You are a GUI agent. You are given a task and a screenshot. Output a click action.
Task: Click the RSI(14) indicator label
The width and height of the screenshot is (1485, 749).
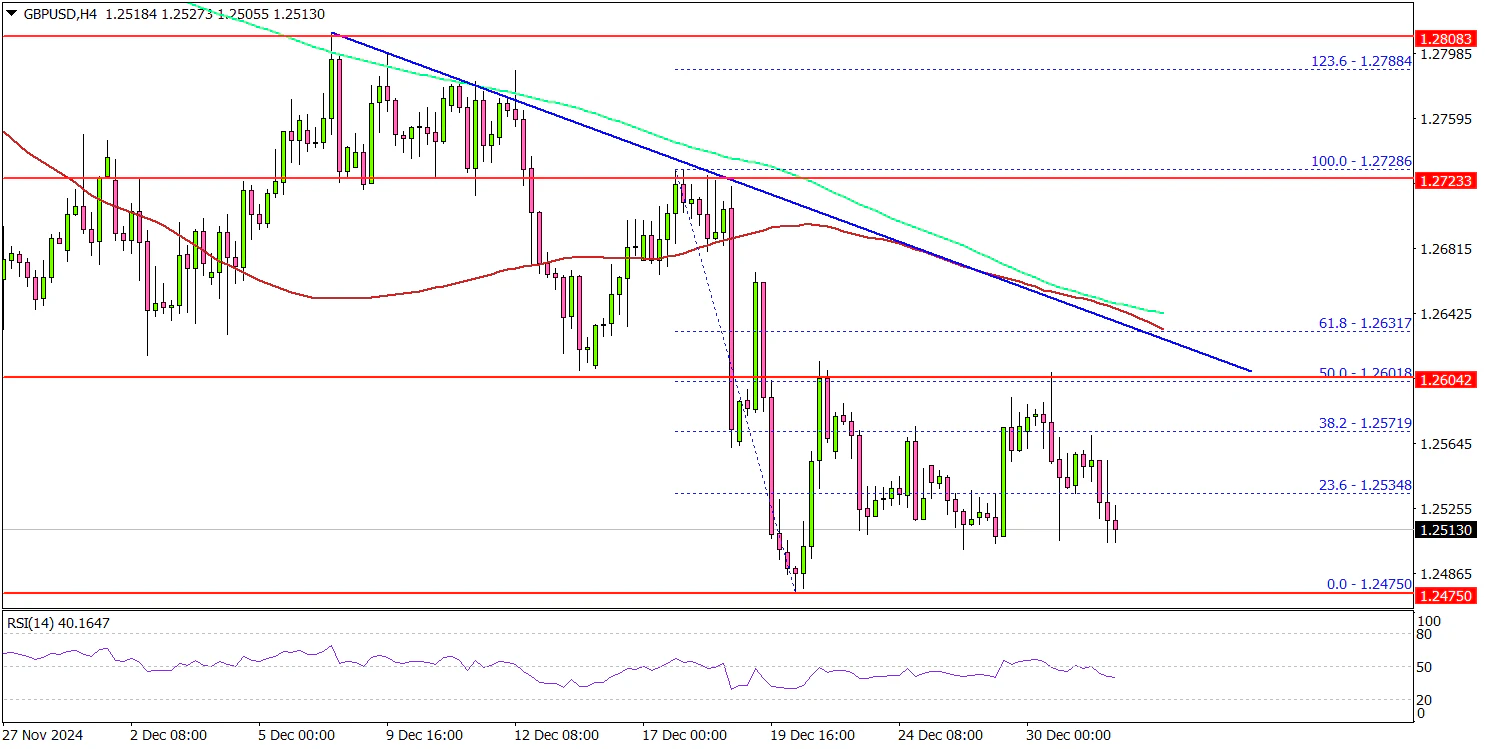(58, 623)
